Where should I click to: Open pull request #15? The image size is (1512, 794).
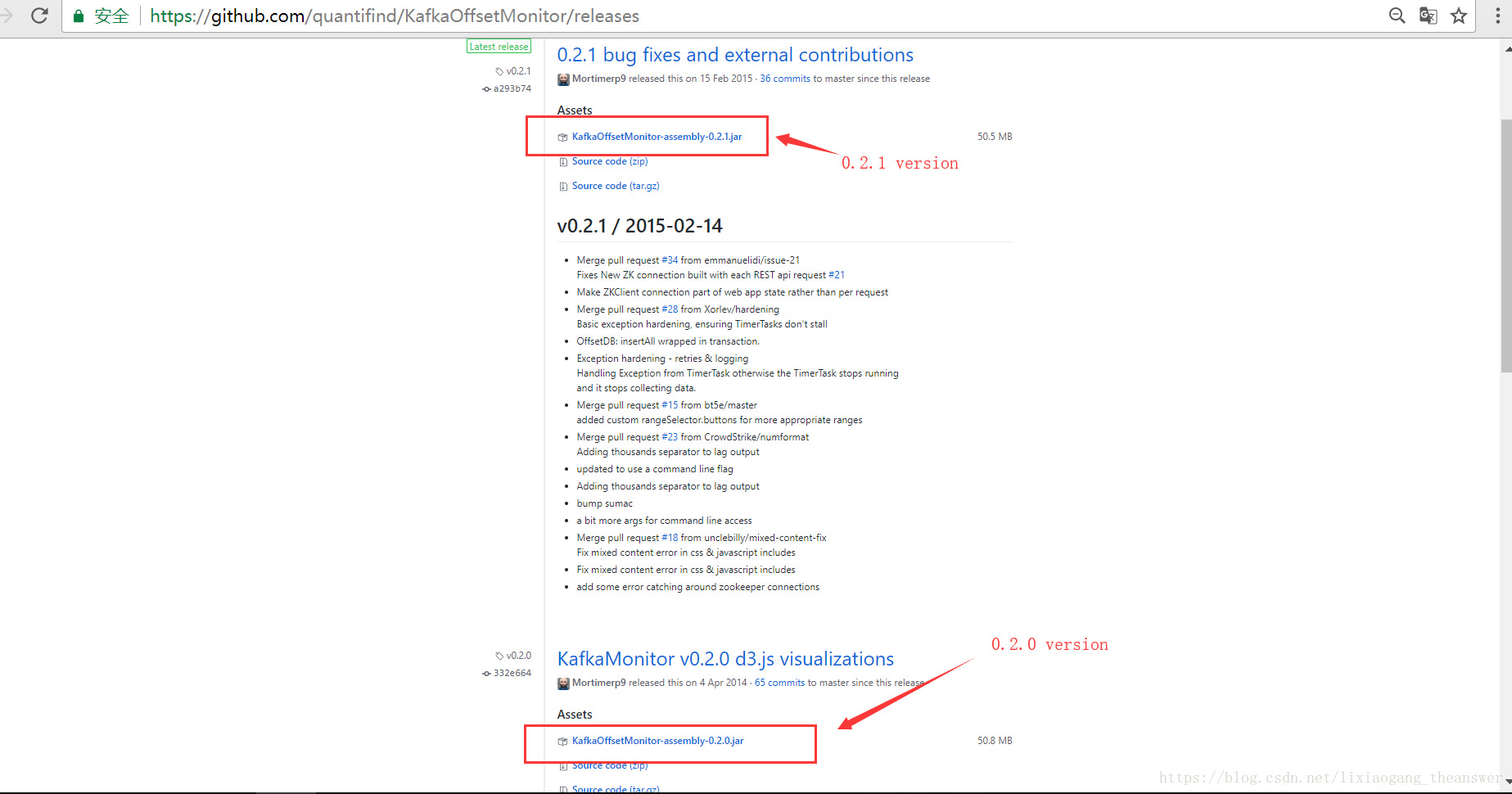tap(670, 405)
